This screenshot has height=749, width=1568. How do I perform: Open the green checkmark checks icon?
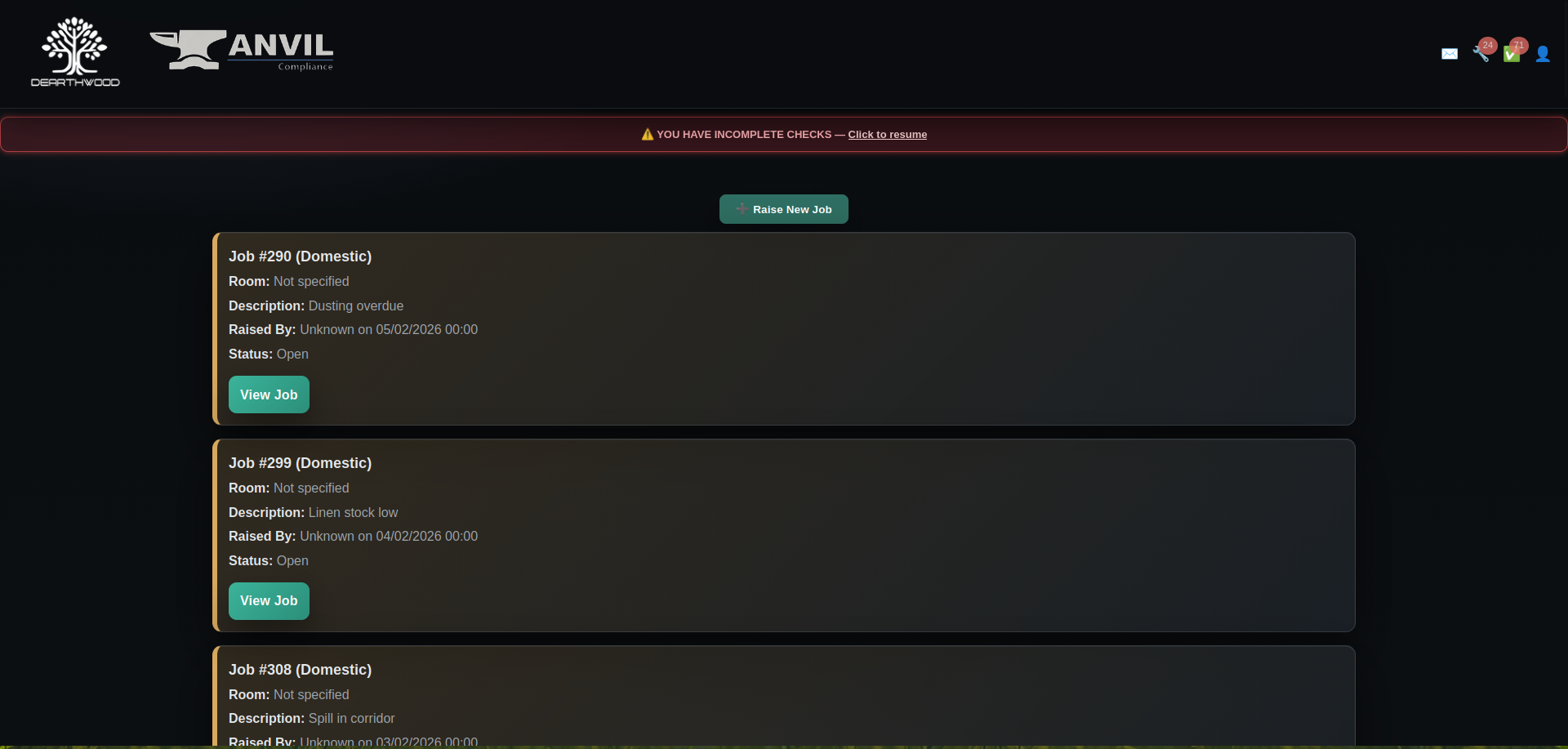pyautogui.click(x=1511, y=55)
